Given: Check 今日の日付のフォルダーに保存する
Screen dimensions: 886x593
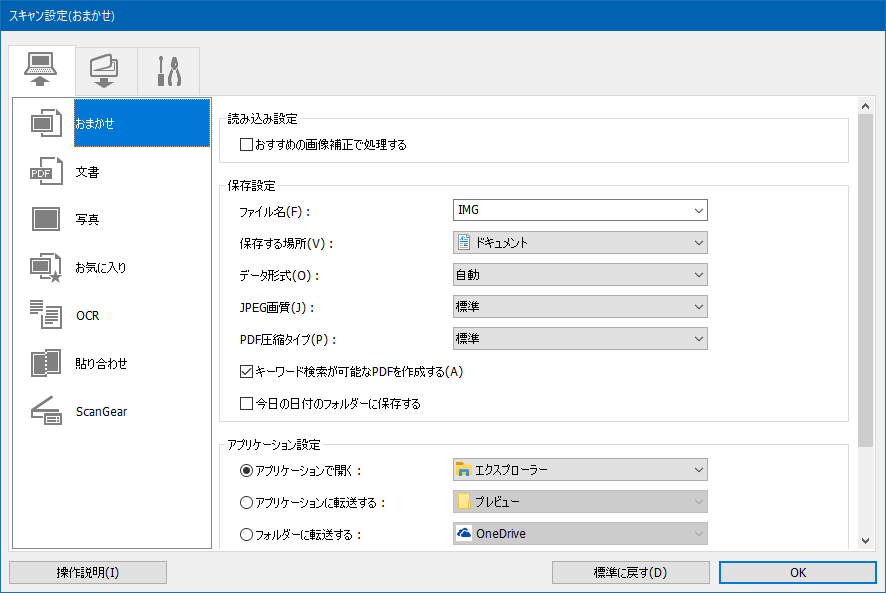Looking at the screenshot, I should point(246,404).
